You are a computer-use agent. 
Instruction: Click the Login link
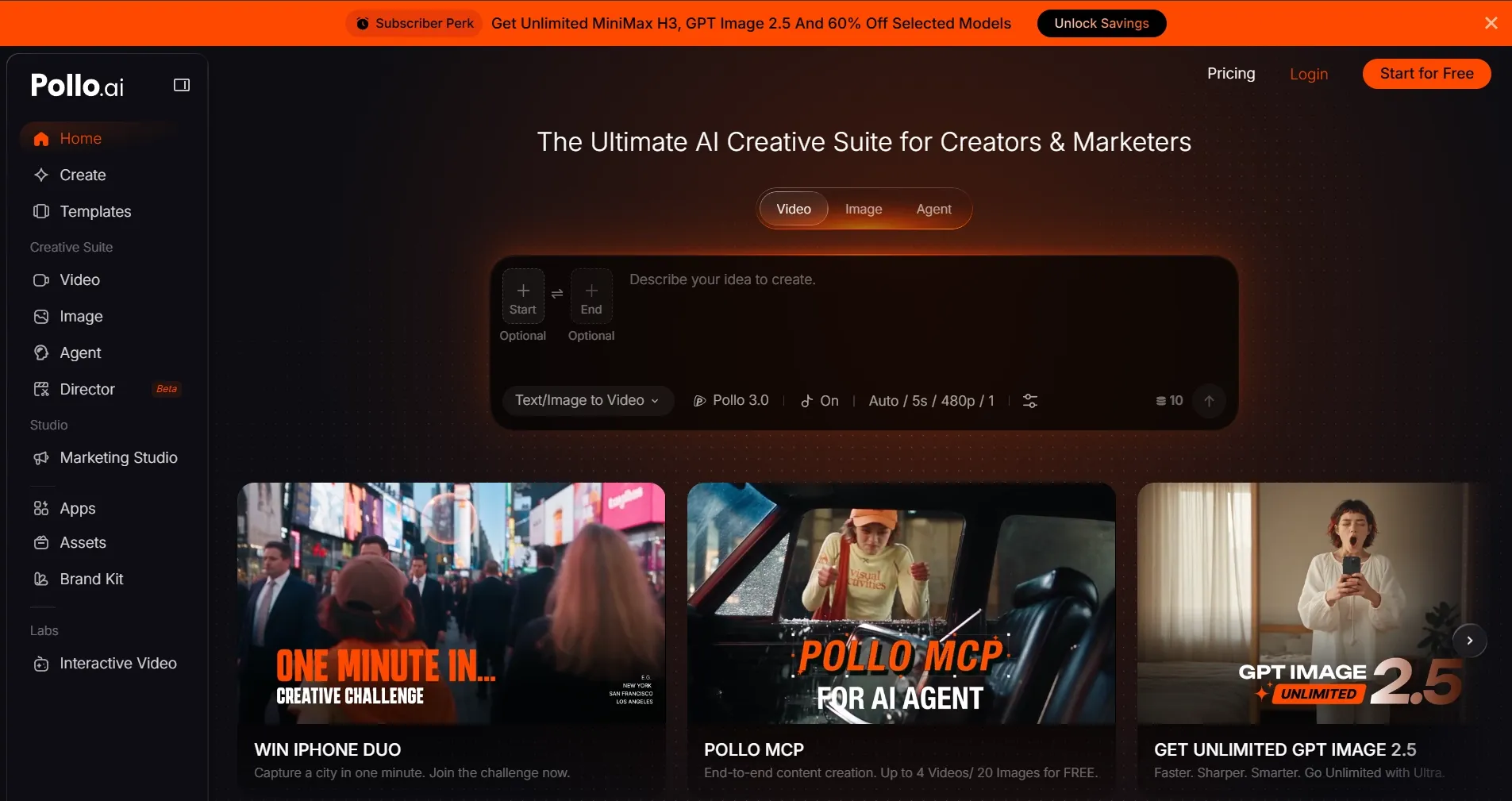1309,74
